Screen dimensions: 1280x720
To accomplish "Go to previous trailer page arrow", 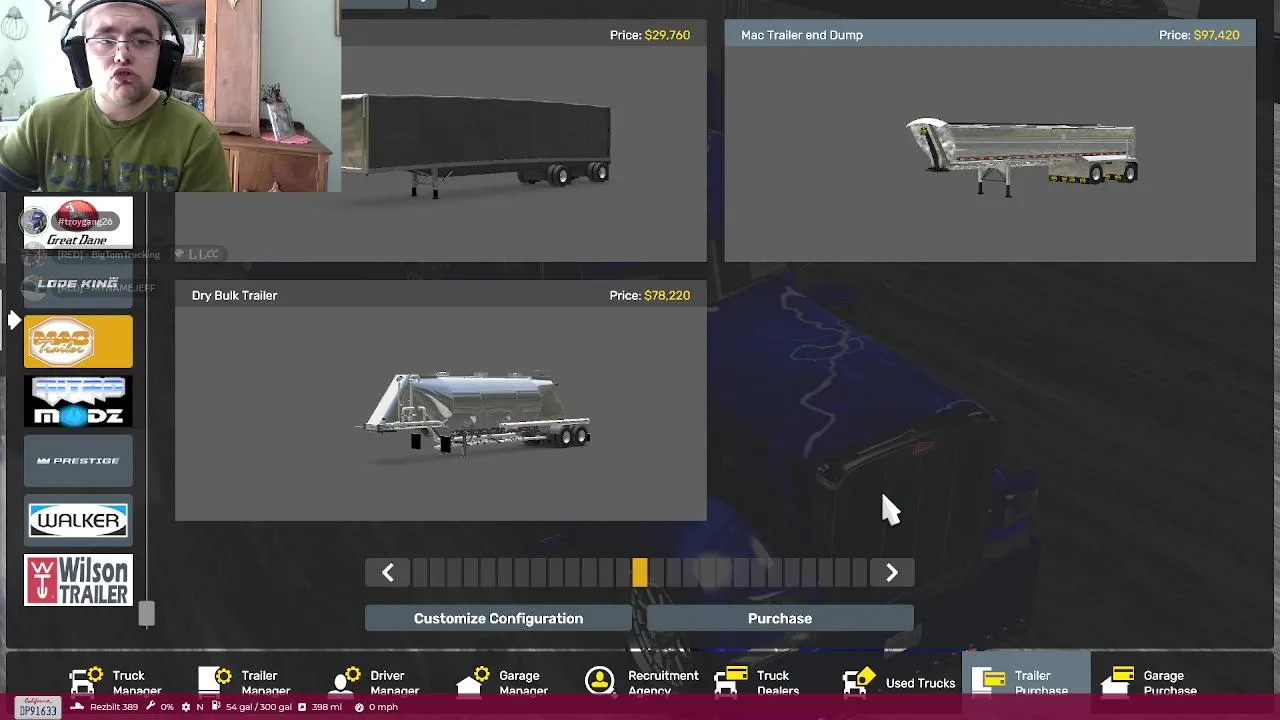I will coord(388,572).
